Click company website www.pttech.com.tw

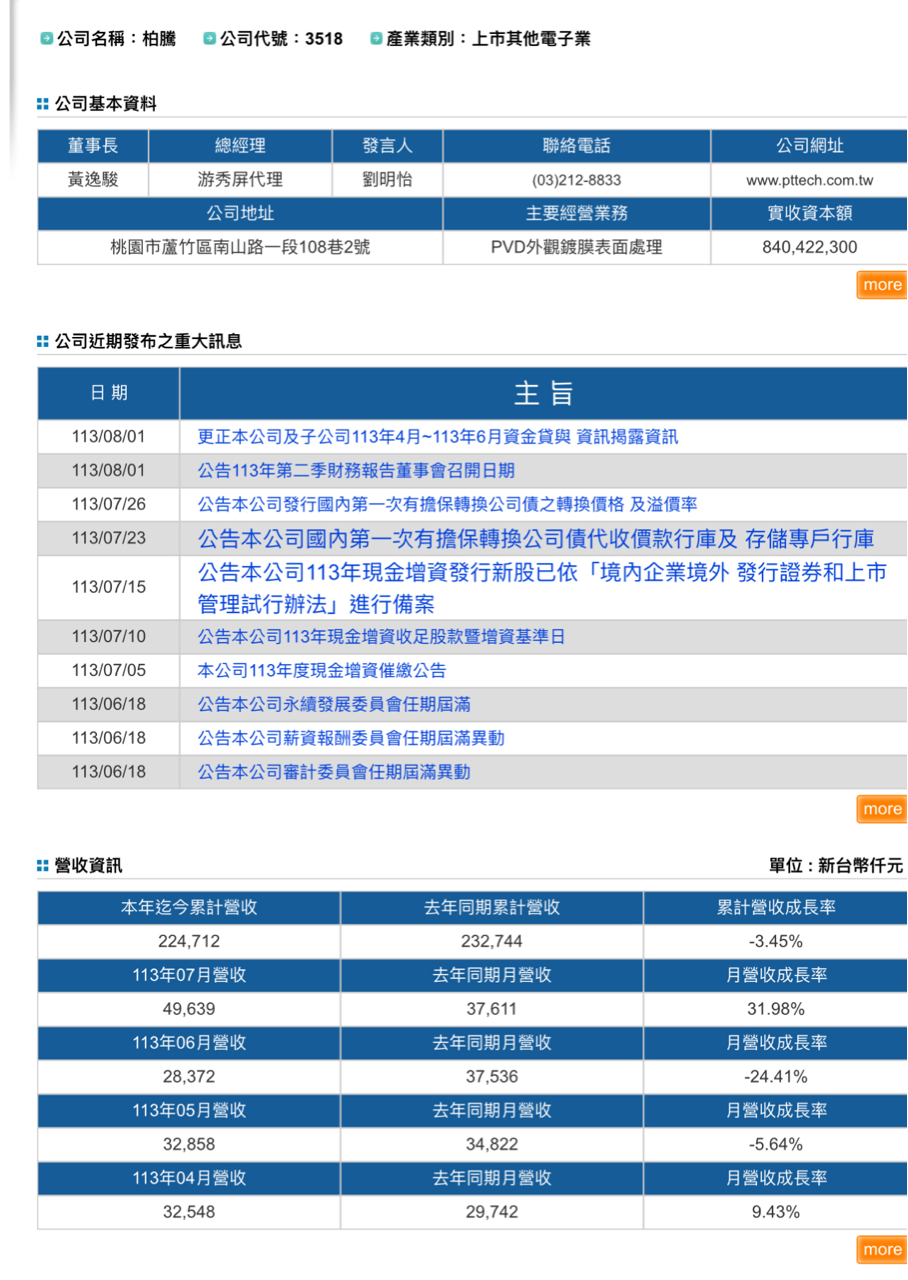pos(809,181)
